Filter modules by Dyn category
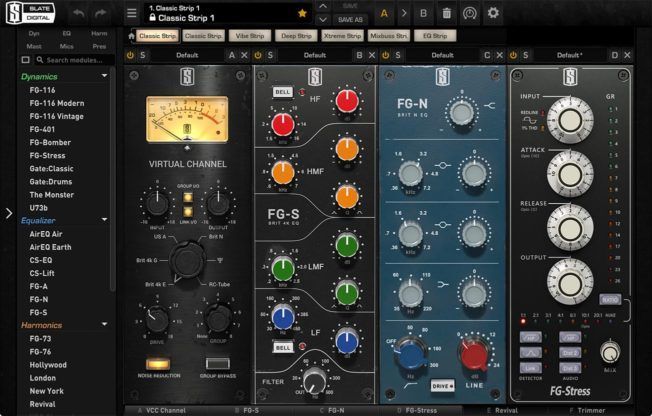This screenshot has width=652, height=416. (x=34, y=33)
